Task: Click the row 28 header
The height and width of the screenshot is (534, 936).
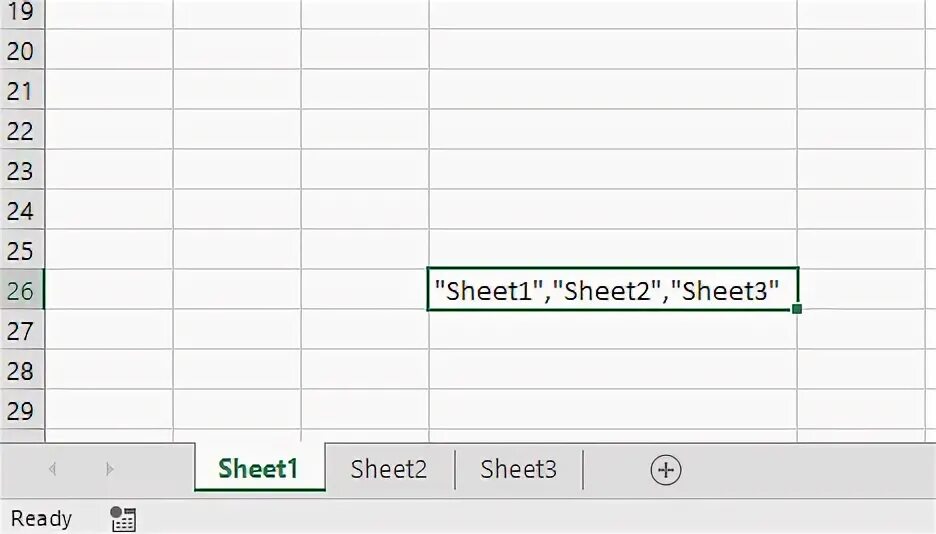Action: [x=20, y=370]
